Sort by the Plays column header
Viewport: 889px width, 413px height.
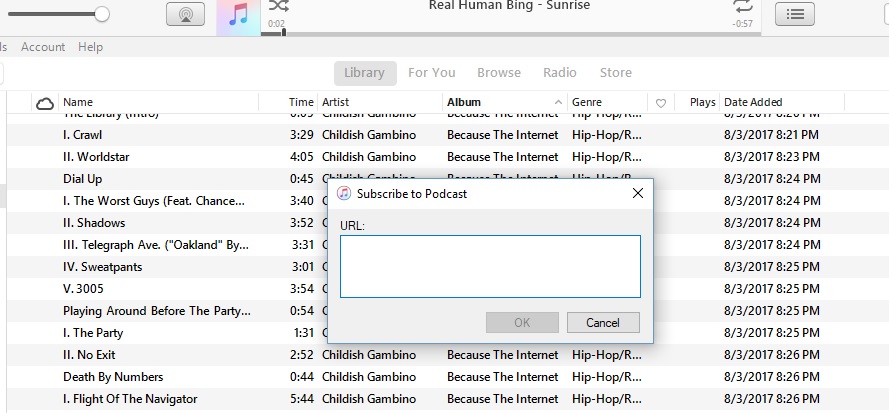click(x=702, y=102)
